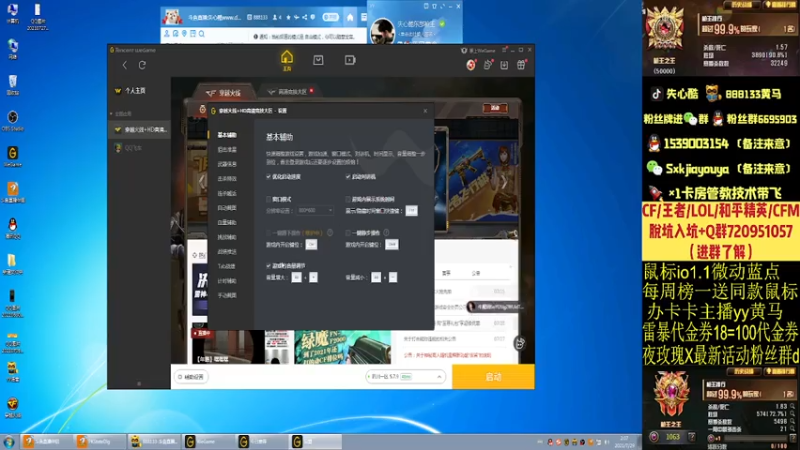The width and height of the screenshot is (800, 450).
Task: Select the 穿越火线+HD高清 game in sidebar
Action: pyautogui.click(x=140, y=130)
